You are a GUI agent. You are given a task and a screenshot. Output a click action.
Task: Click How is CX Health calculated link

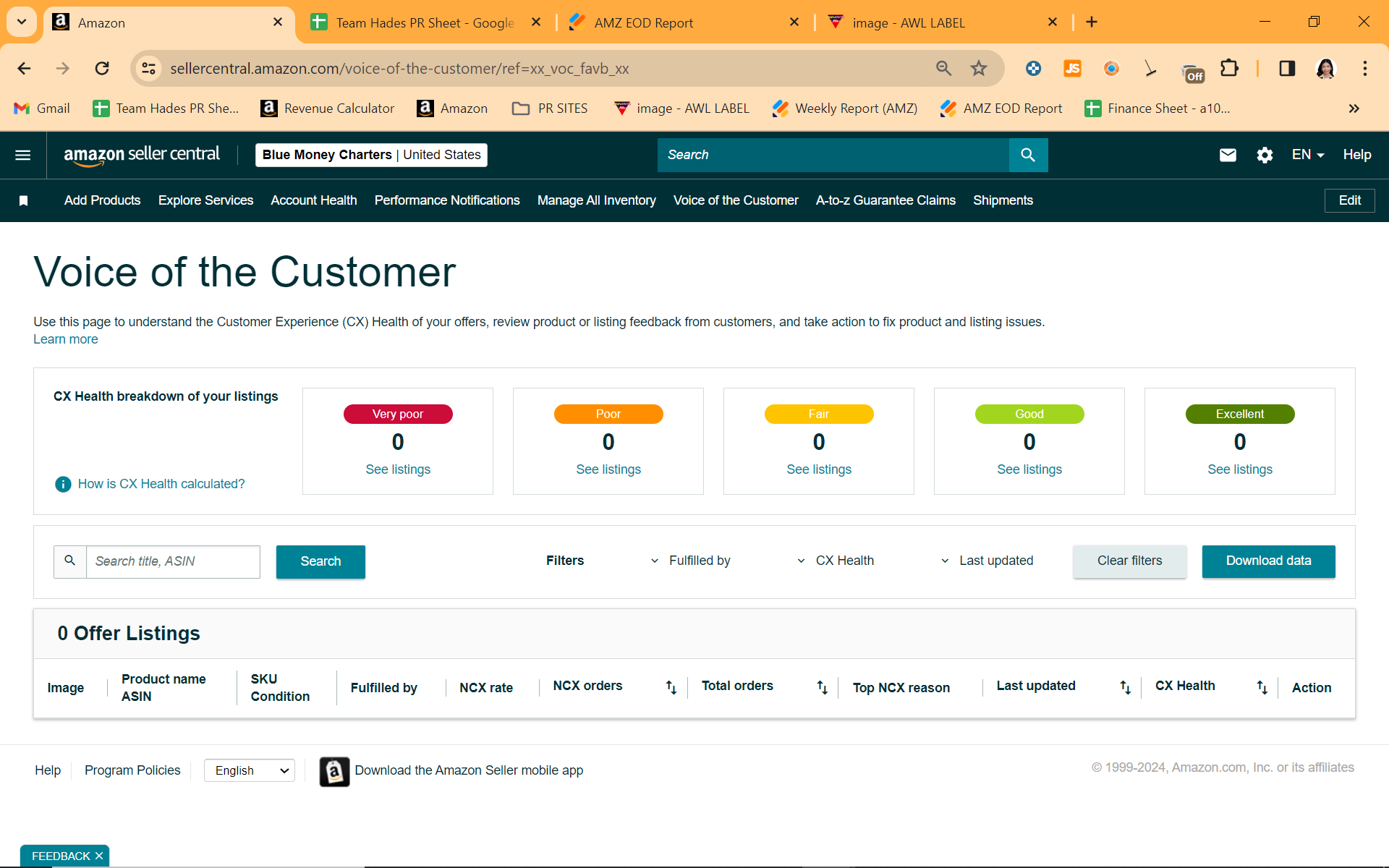pos(161,484)
